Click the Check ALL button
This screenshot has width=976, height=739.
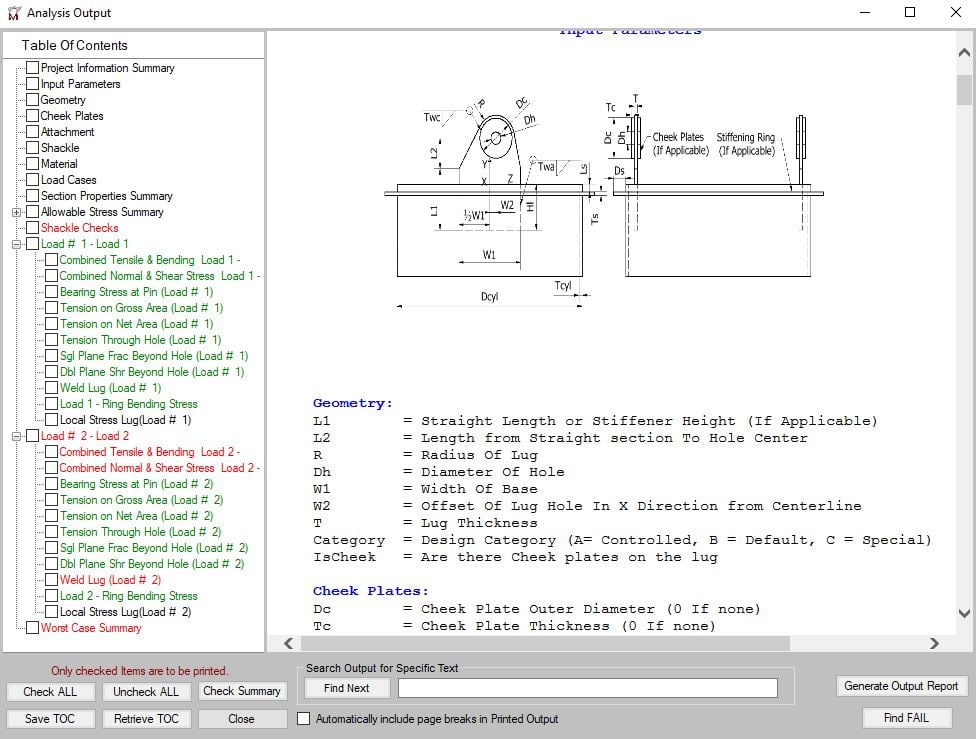50,691
